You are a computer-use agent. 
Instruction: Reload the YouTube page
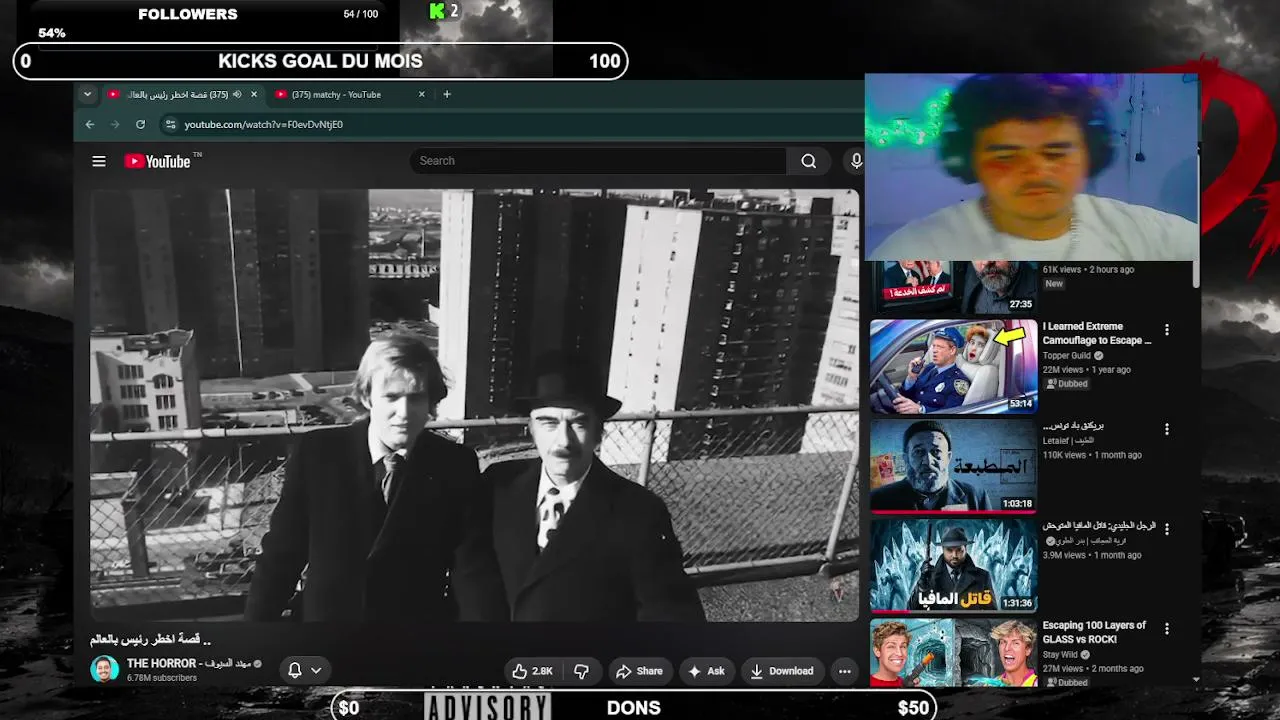[140, 124]
